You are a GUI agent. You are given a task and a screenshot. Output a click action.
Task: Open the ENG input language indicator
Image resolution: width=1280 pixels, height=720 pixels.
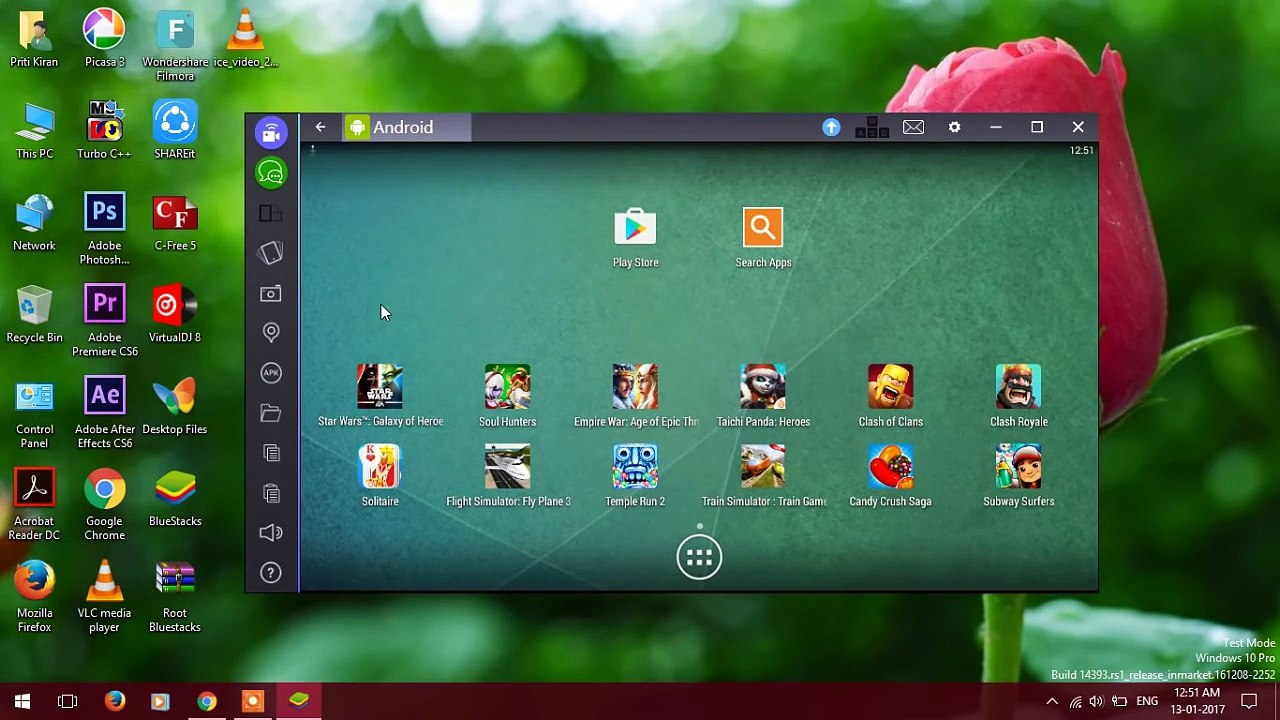point(1147,701)
